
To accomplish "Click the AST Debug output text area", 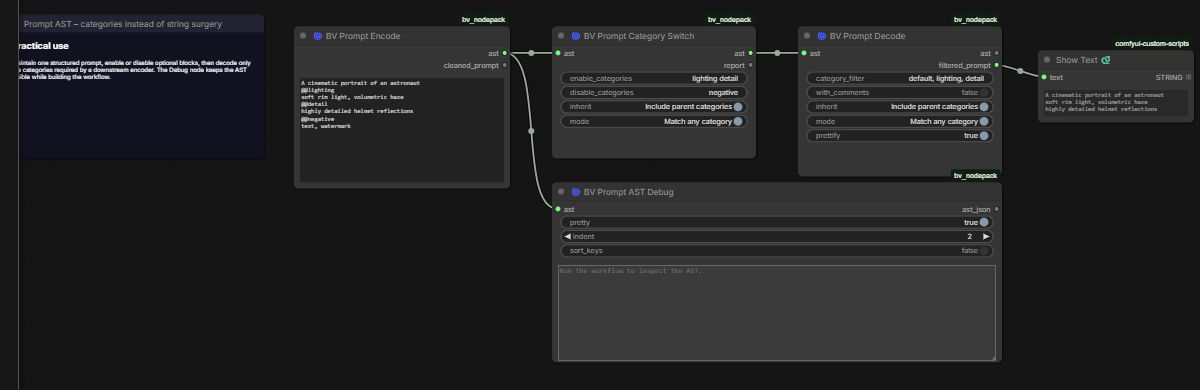I will 777,312.
